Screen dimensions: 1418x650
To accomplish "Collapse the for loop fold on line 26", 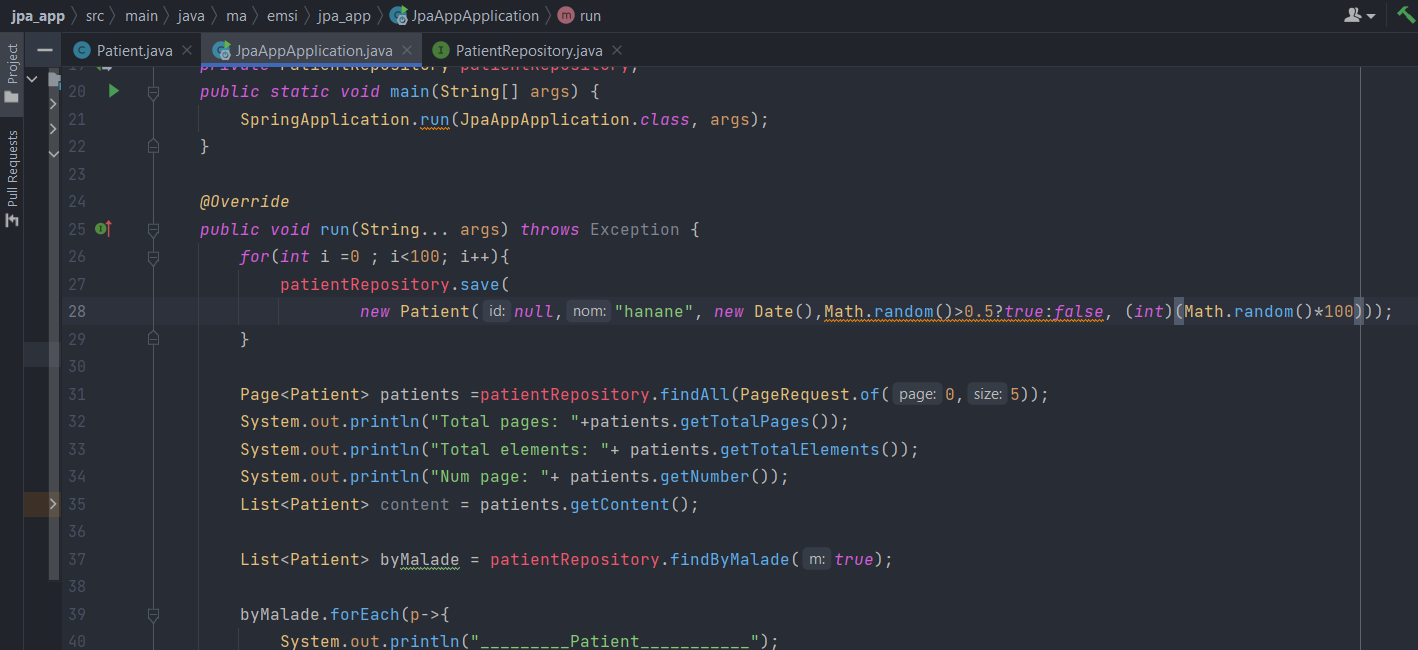I will point(153,255).
